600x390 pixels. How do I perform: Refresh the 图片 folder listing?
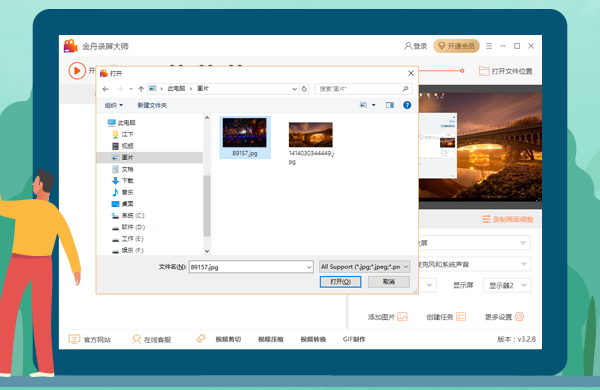point(304,89)
